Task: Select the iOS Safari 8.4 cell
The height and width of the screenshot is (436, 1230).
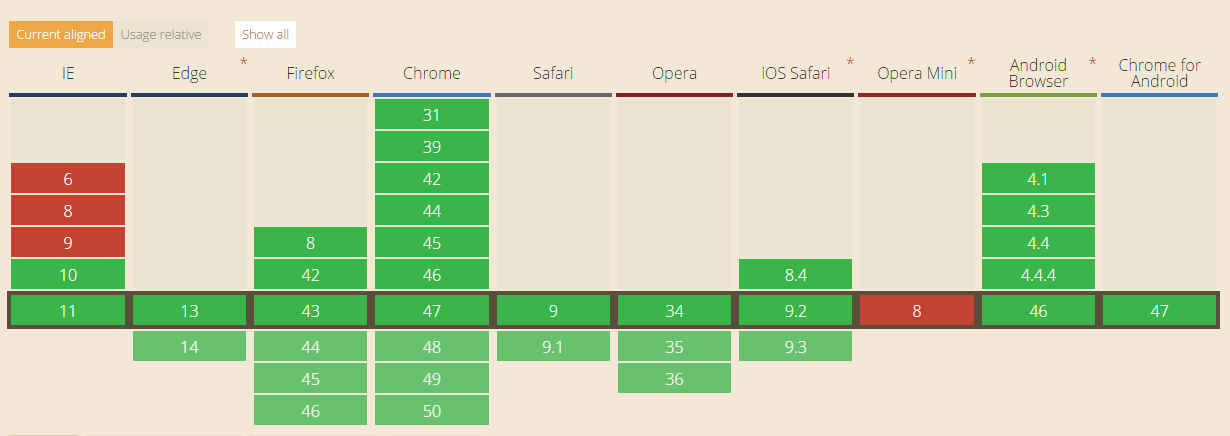Action: 795,274
